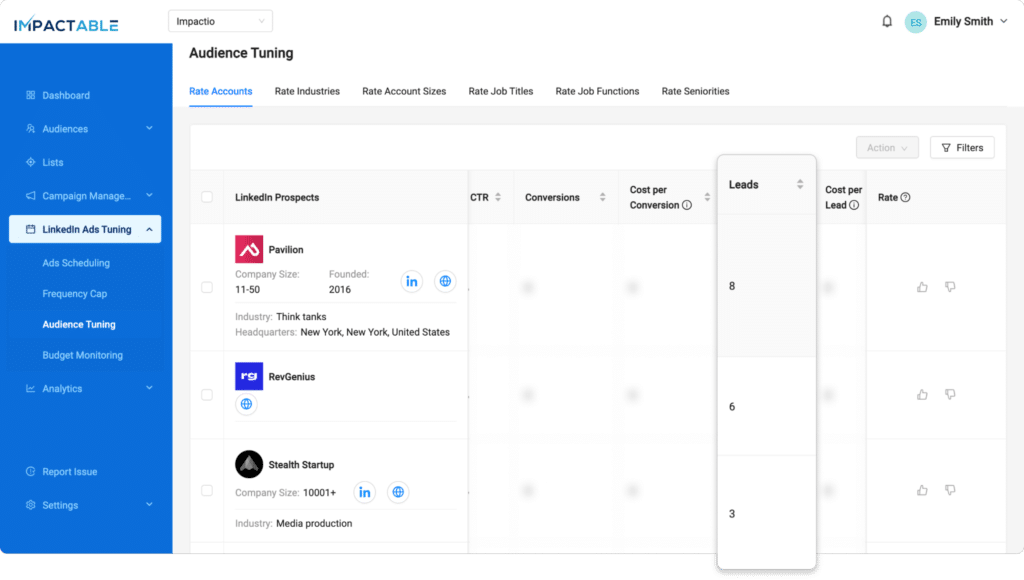
Task: Sort the Leads column
Action: pyautogui.click(x=800, y=184)
